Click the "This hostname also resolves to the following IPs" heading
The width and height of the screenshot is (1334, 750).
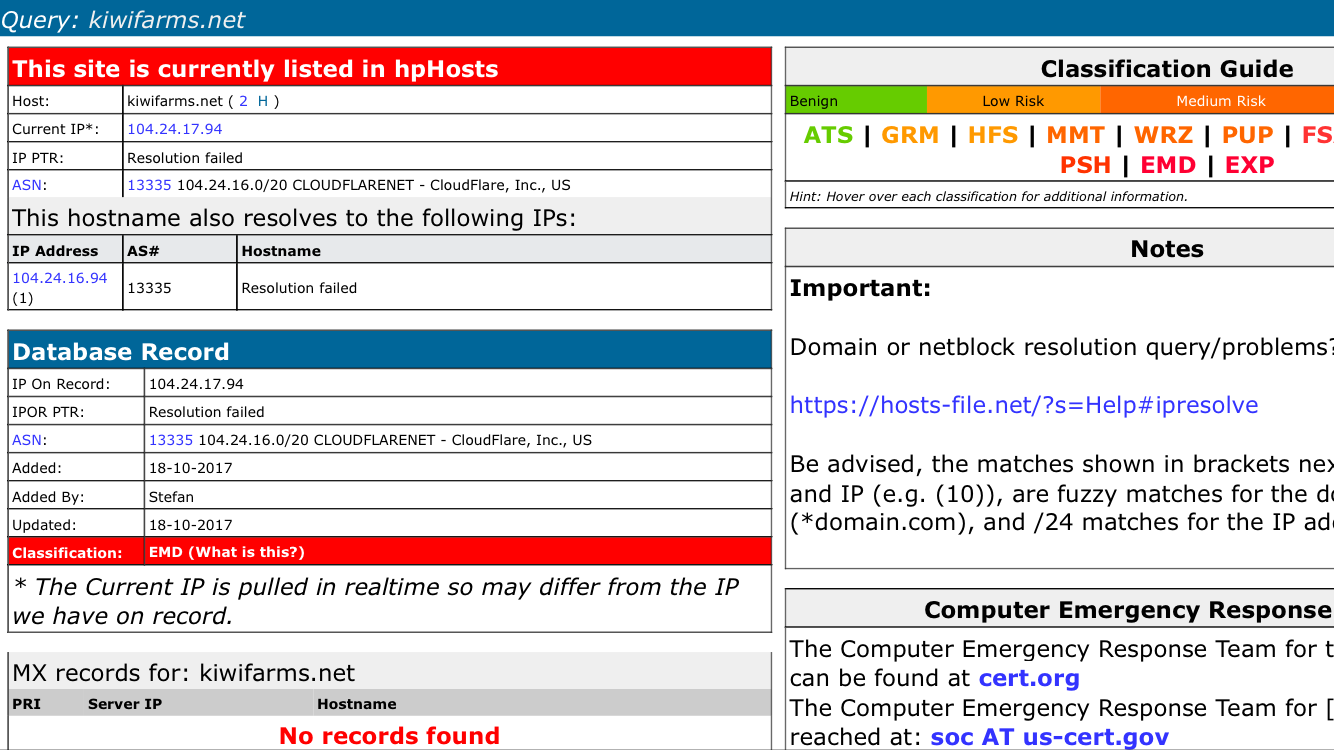tap(294, 218)
